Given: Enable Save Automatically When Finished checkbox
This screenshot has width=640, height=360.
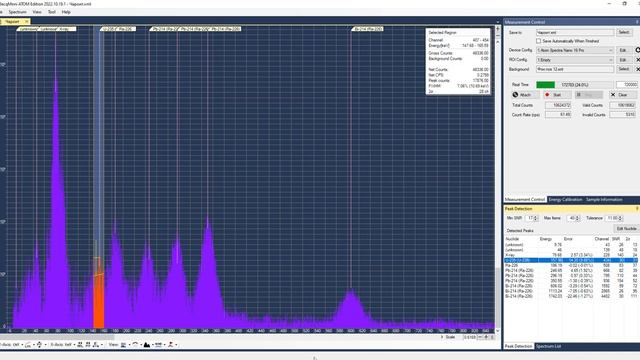Looking at the screenshot, I should 538,41.
